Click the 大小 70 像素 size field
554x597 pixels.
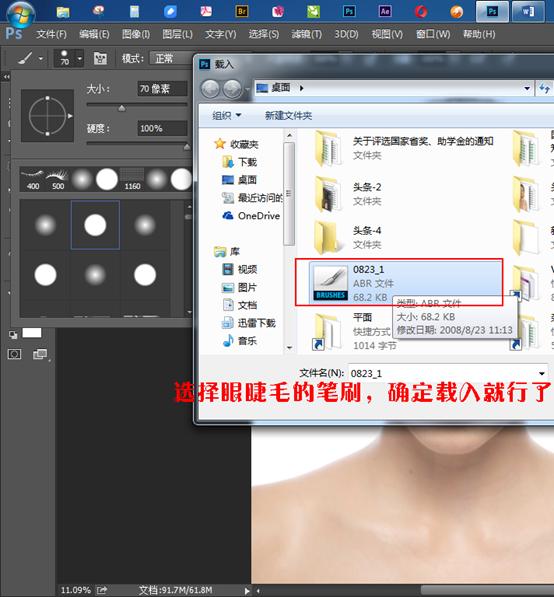pos(162,89)
